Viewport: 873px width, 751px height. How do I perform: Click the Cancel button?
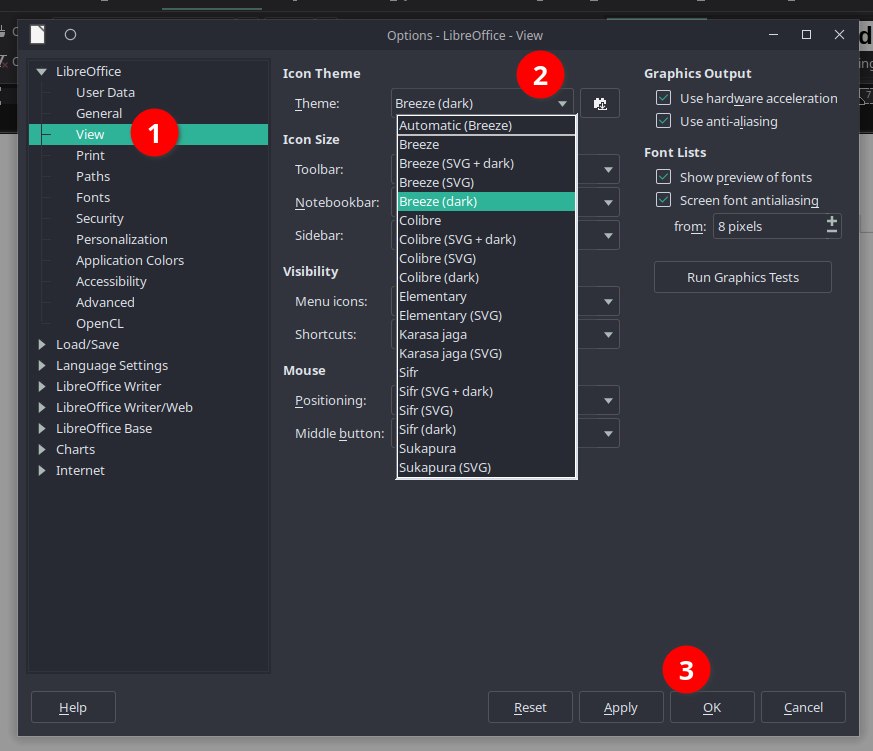coord(803,707)
